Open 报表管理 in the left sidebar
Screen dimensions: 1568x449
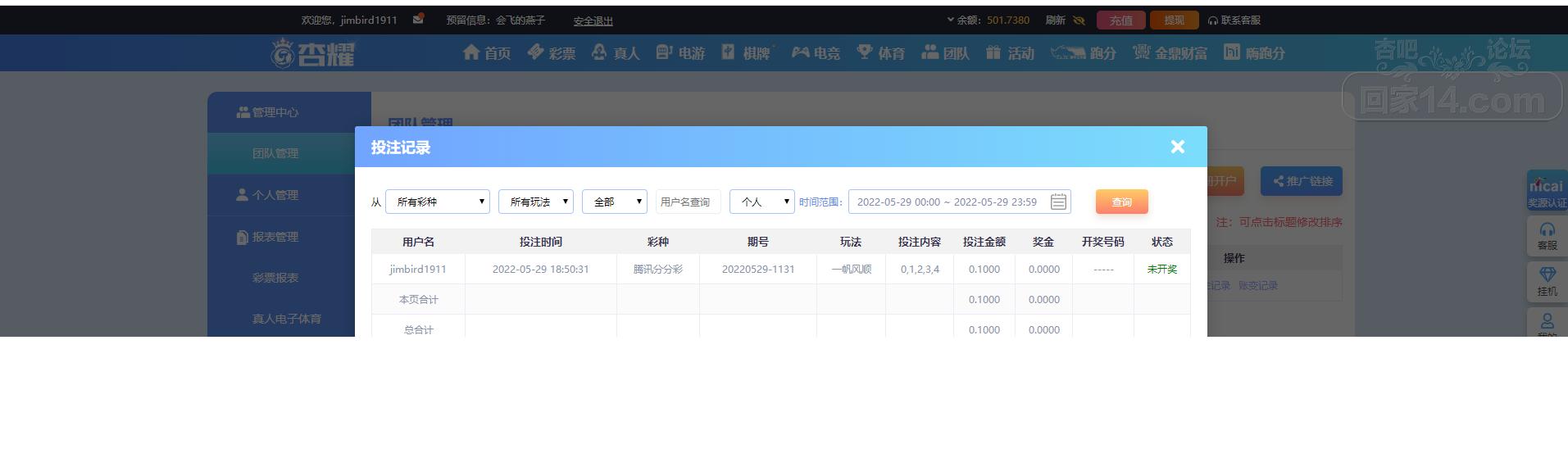(289, 237)
